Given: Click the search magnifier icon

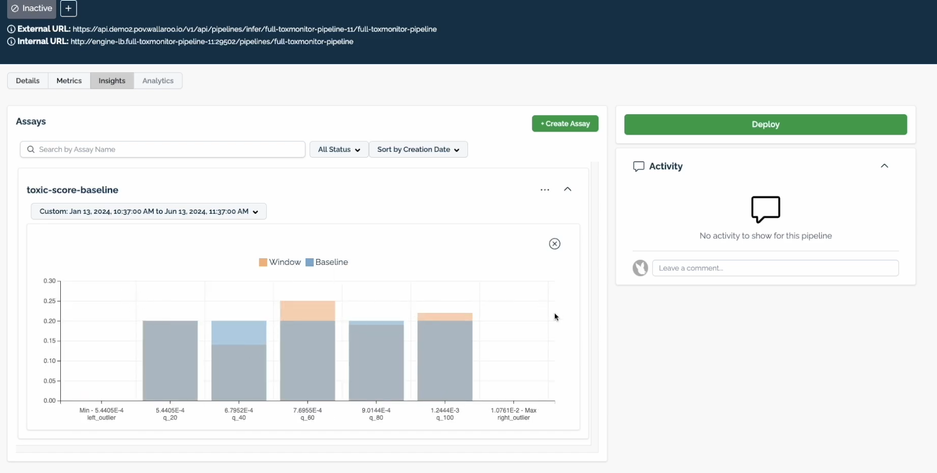Looking at the screenshot, I should pyautogui.click(x=31, y=149).
